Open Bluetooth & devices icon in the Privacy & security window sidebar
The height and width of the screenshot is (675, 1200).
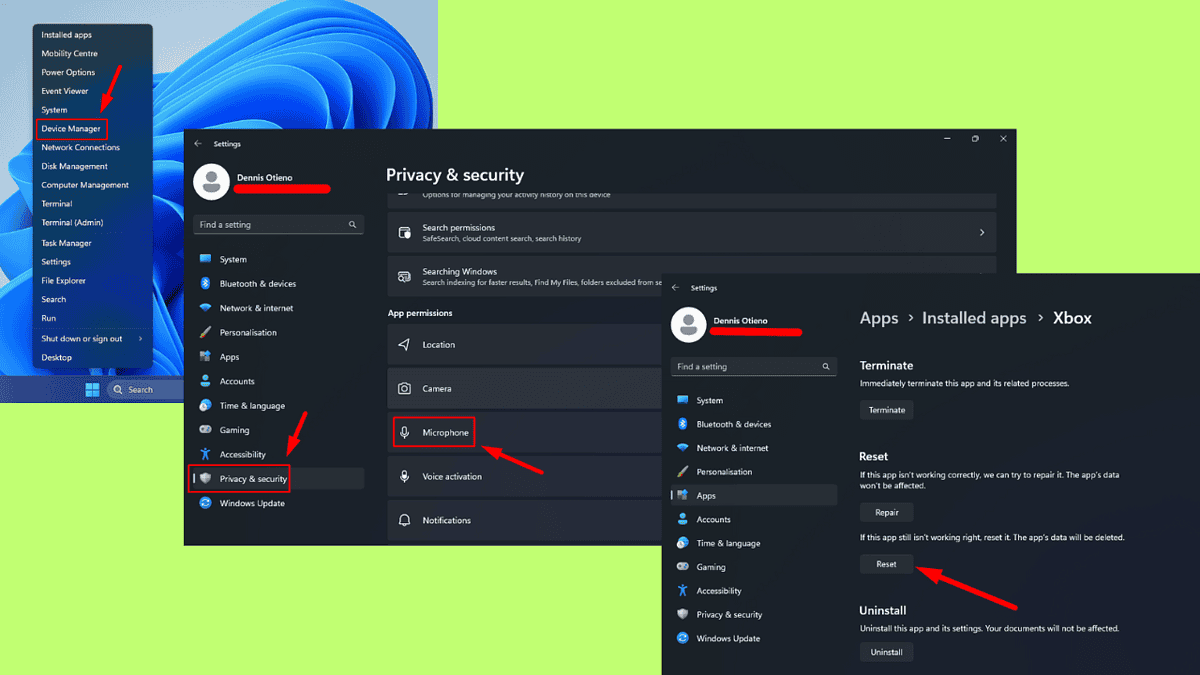click(x=205, y=283)
